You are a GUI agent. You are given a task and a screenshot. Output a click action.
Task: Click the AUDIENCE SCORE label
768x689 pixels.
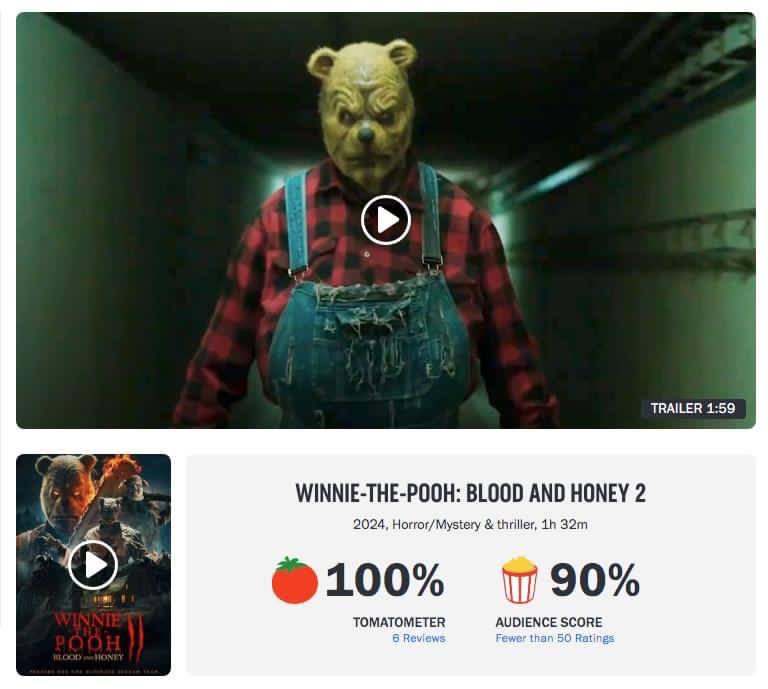coord(549,622)
